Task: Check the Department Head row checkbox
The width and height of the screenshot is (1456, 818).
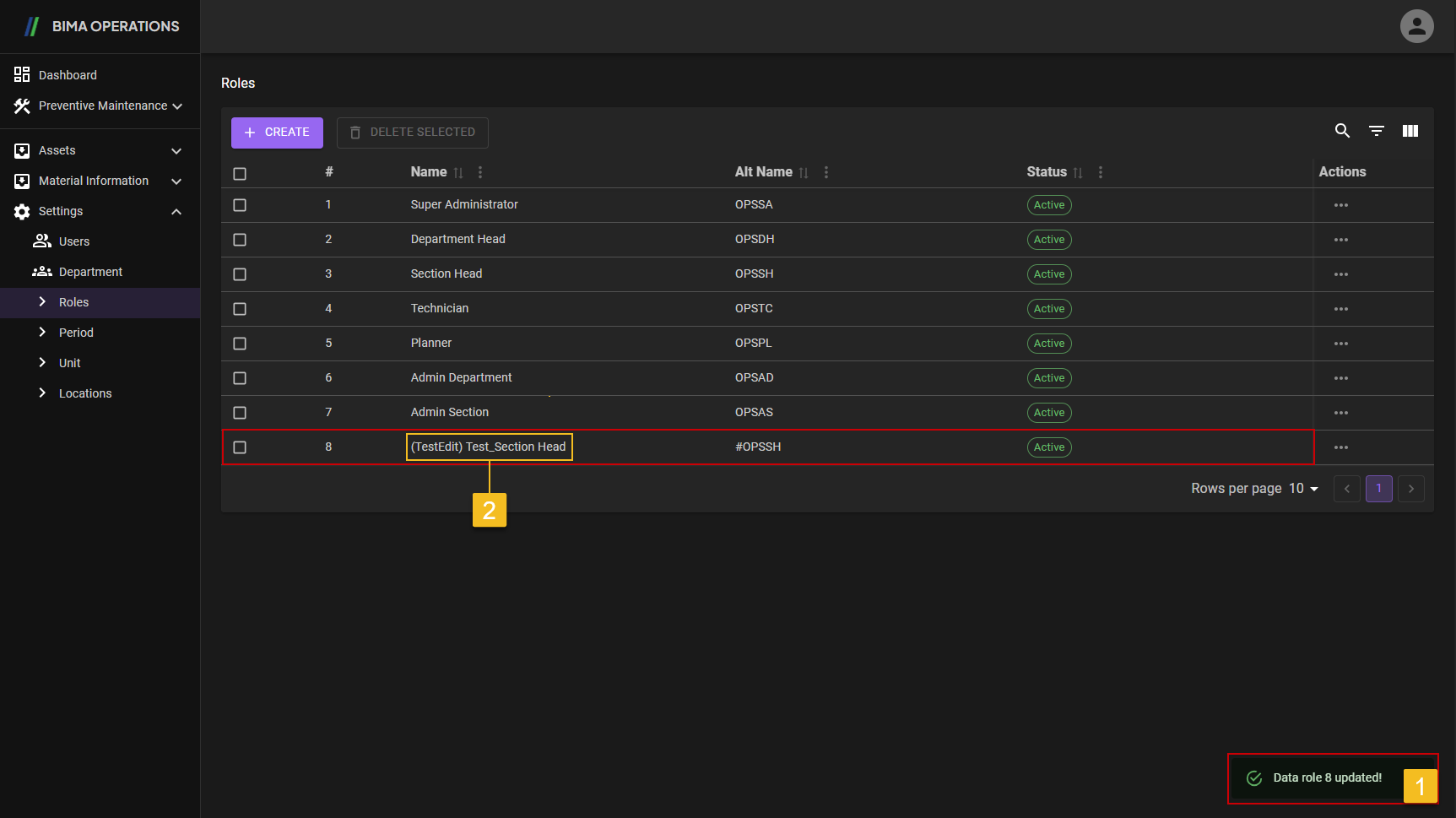Action: 240,240
